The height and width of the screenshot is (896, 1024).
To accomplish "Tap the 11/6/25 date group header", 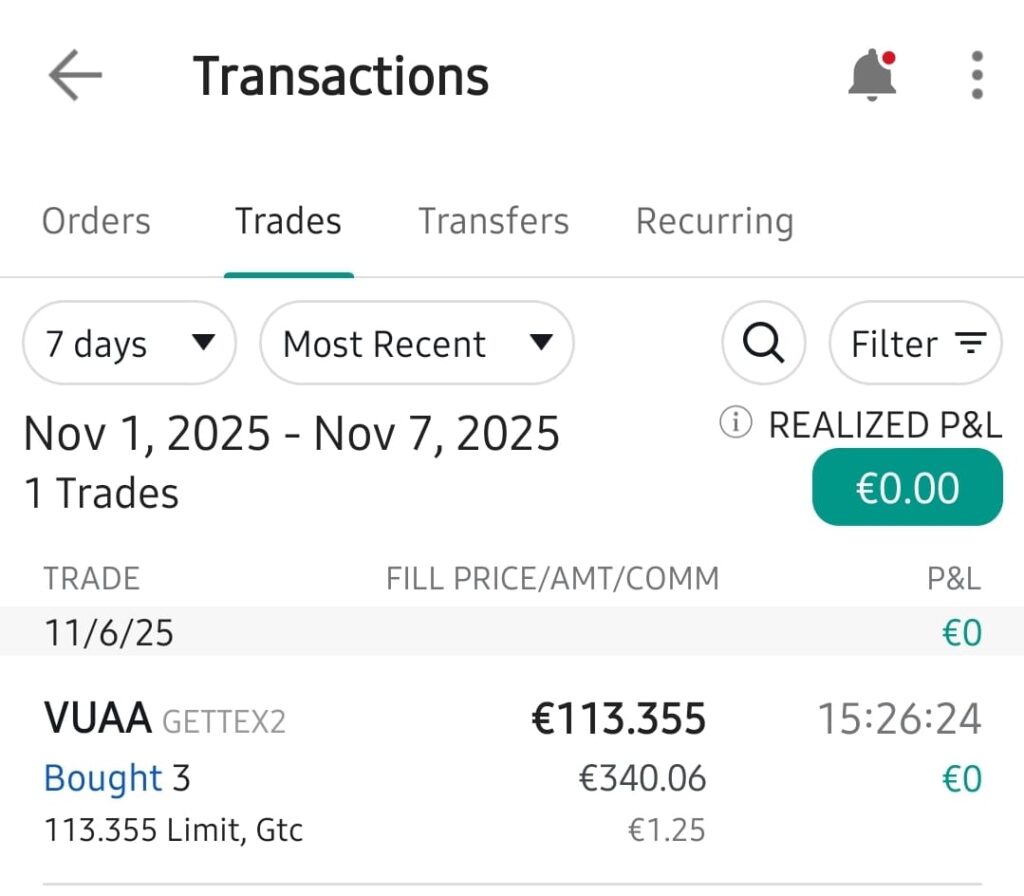I will [x=108, y=632].
